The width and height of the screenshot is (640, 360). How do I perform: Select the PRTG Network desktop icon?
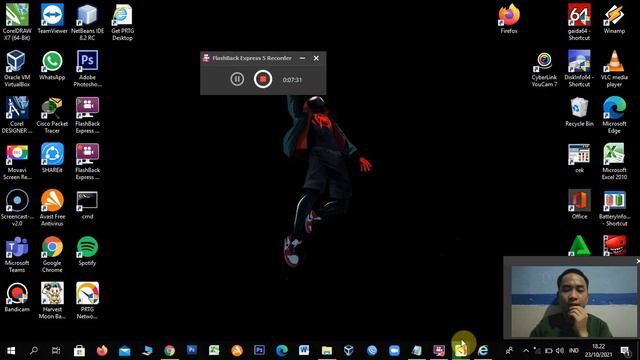87,301
